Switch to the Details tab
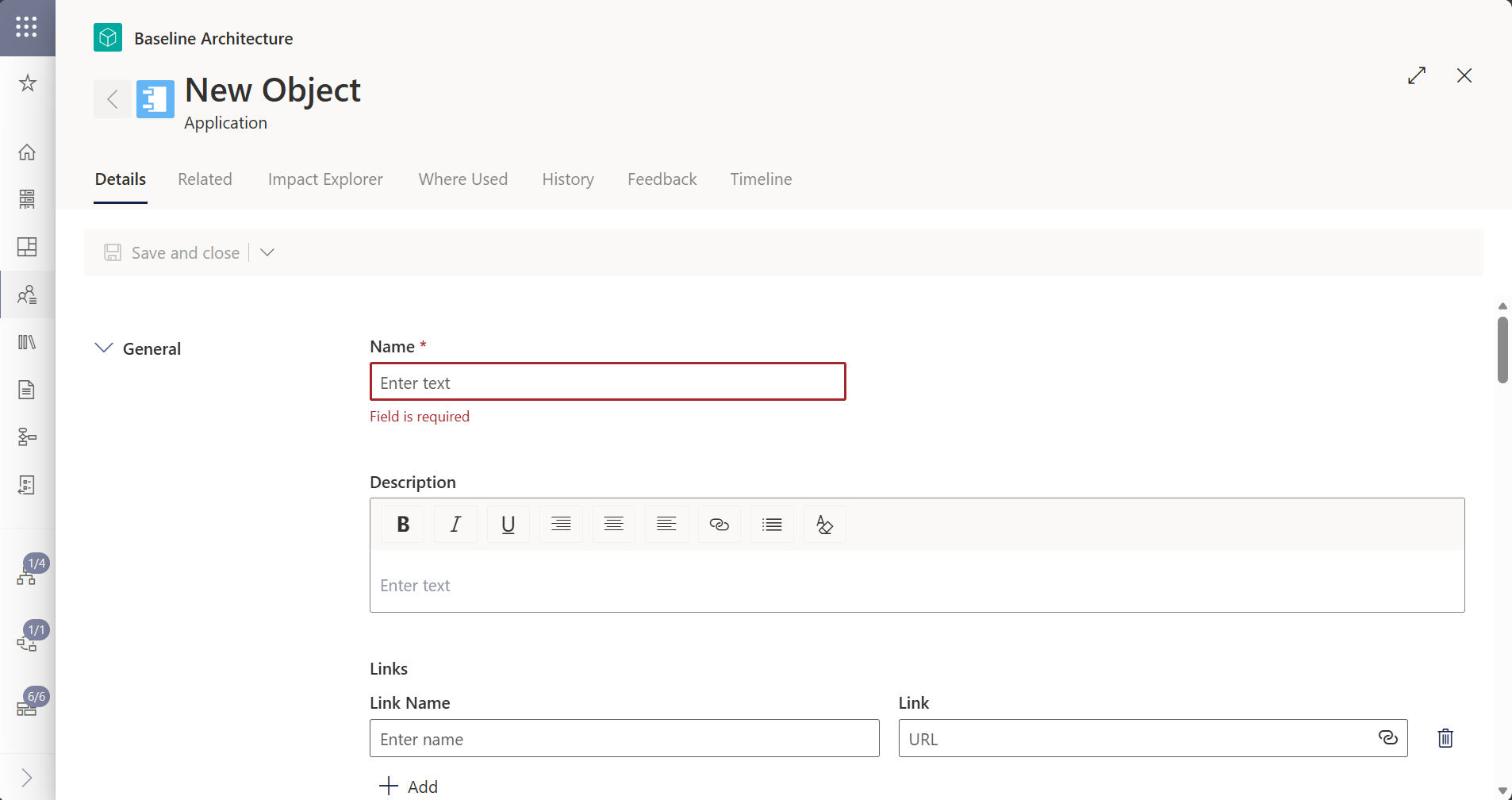The width and height of the screenshot is (1512, 800). pyautogui.click(x=121, y=179)
